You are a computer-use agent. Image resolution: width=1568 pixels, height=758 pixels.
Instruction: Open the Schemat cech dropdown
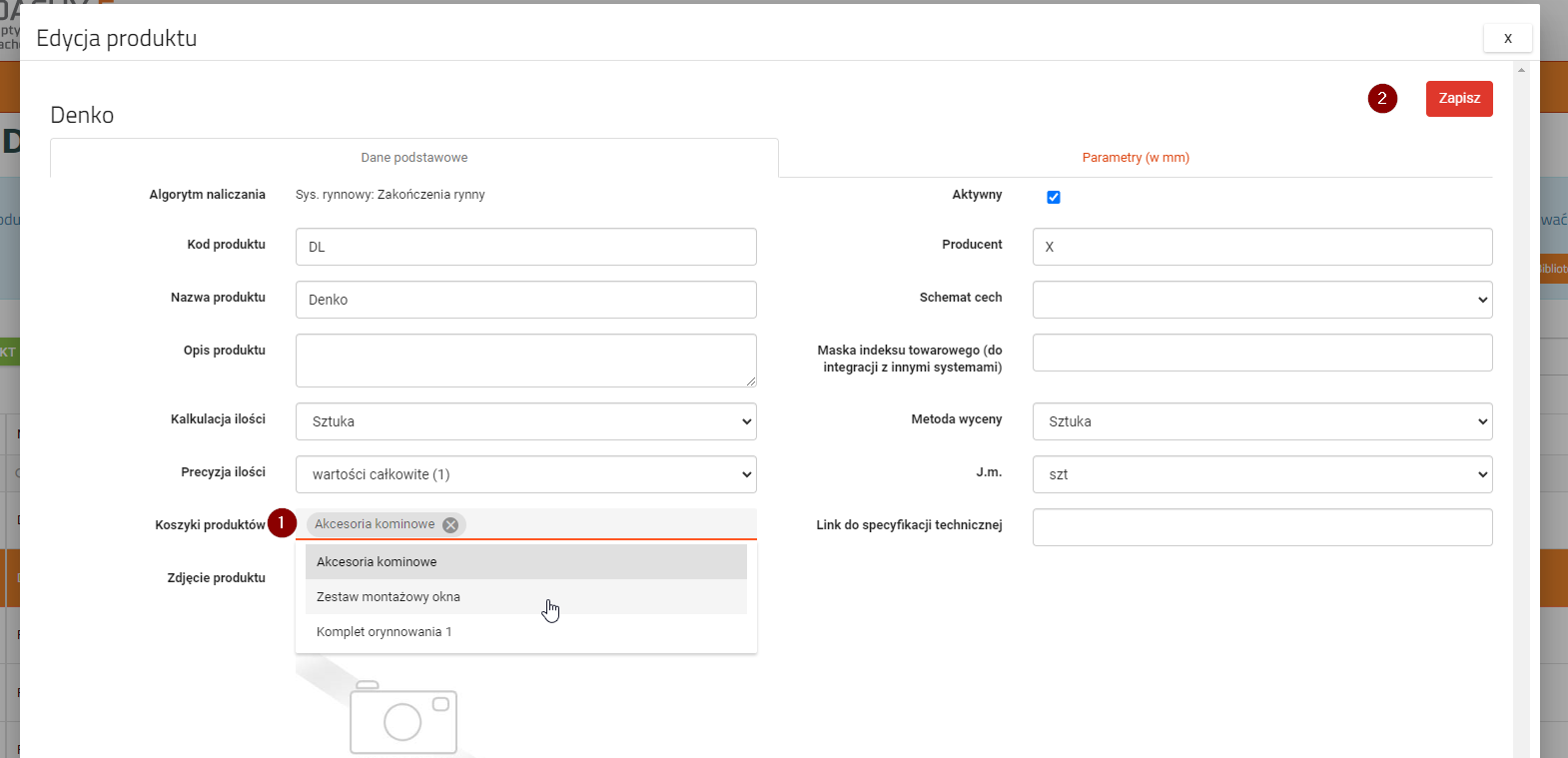click(1261, 300)
